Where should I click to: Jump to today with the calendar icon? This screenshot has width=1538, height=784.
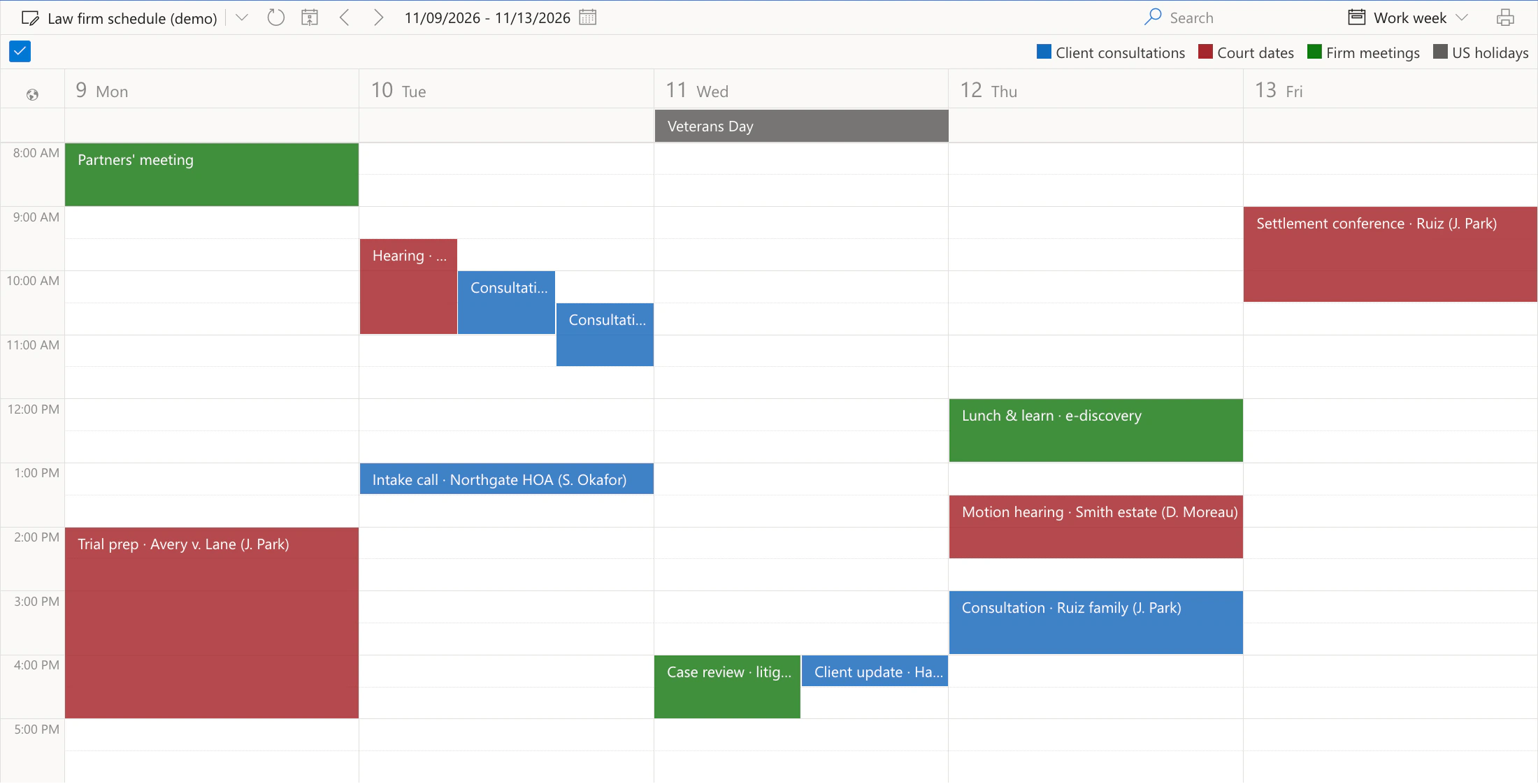point(310,17)
